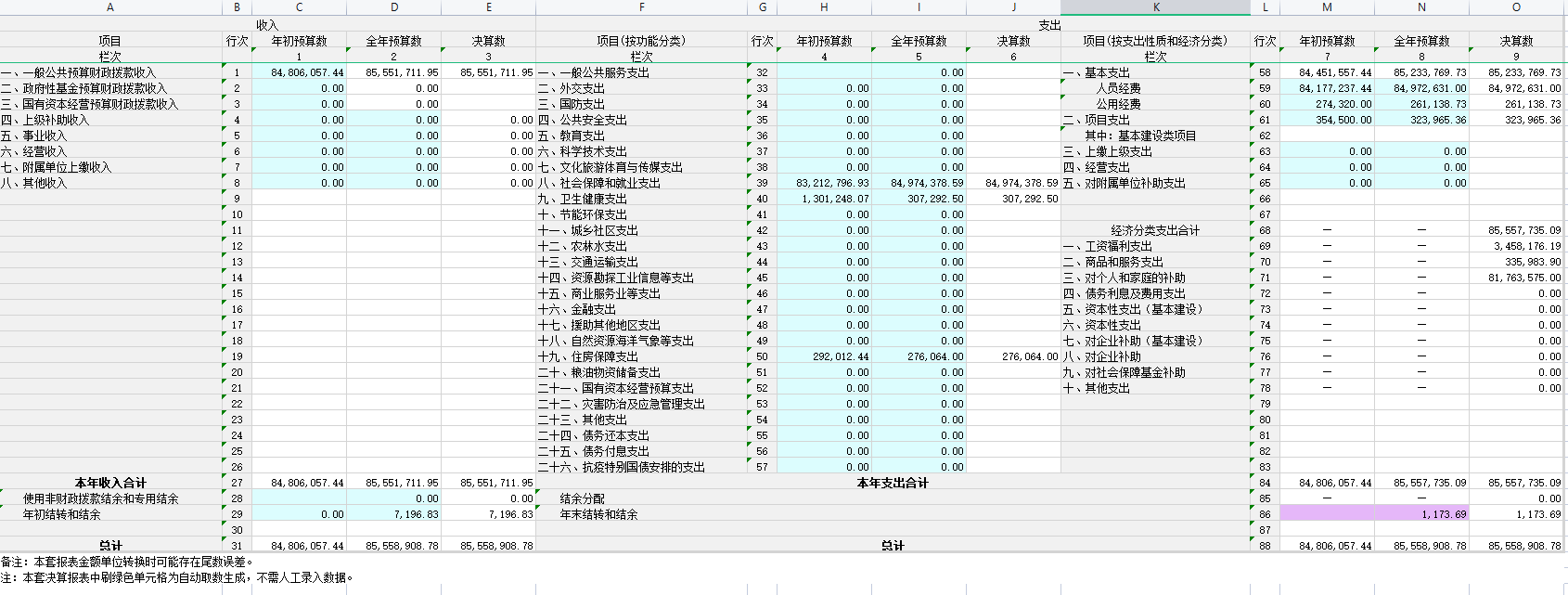Select '一、工资福利支出' cell
This screenshot has height=595, width=1568.
[1108, 246]
